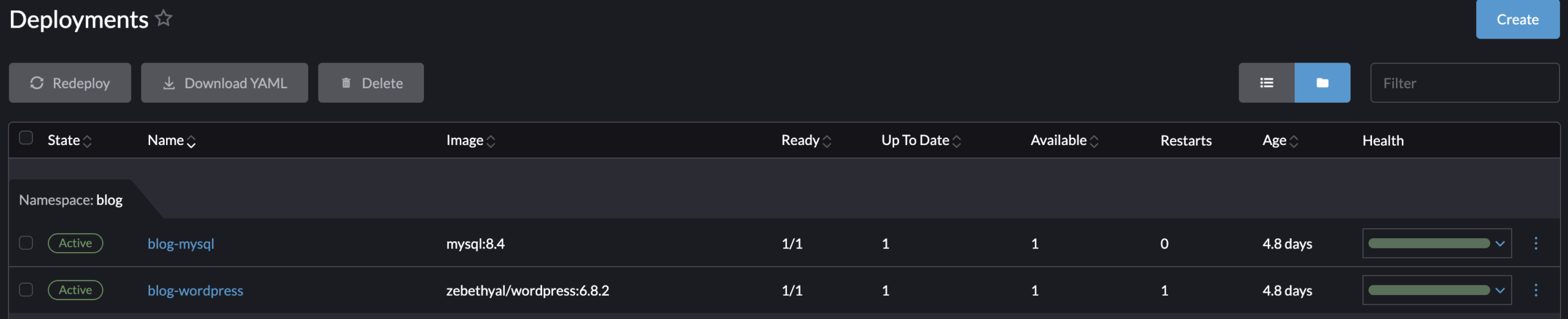Expand blog-mysql health dropdown chevron

1500,244
